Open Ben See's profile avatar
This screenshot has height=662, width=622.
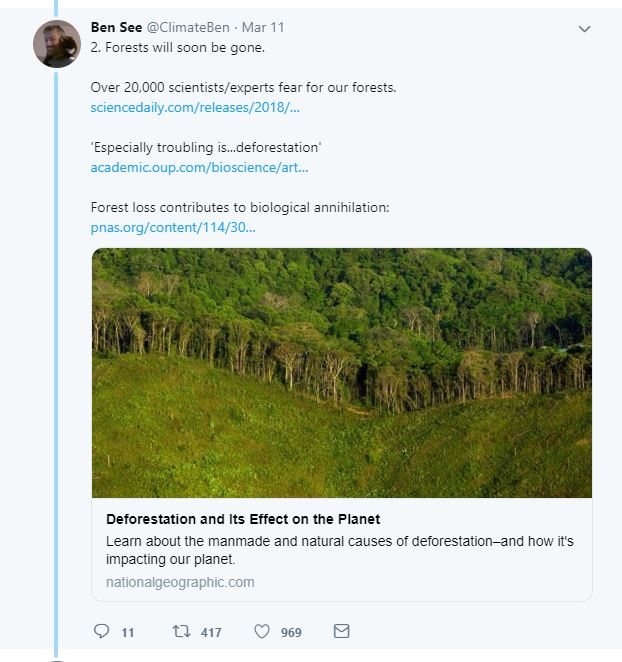click(x=57, y=43)
